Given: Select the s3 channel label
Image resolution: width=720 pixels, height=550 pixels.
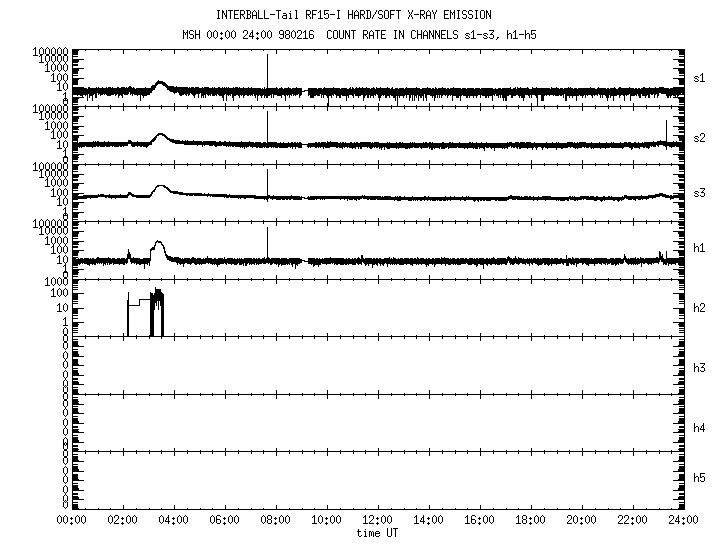Looking at the screenshot, I should pyautogui.click(x=700, y=193).
